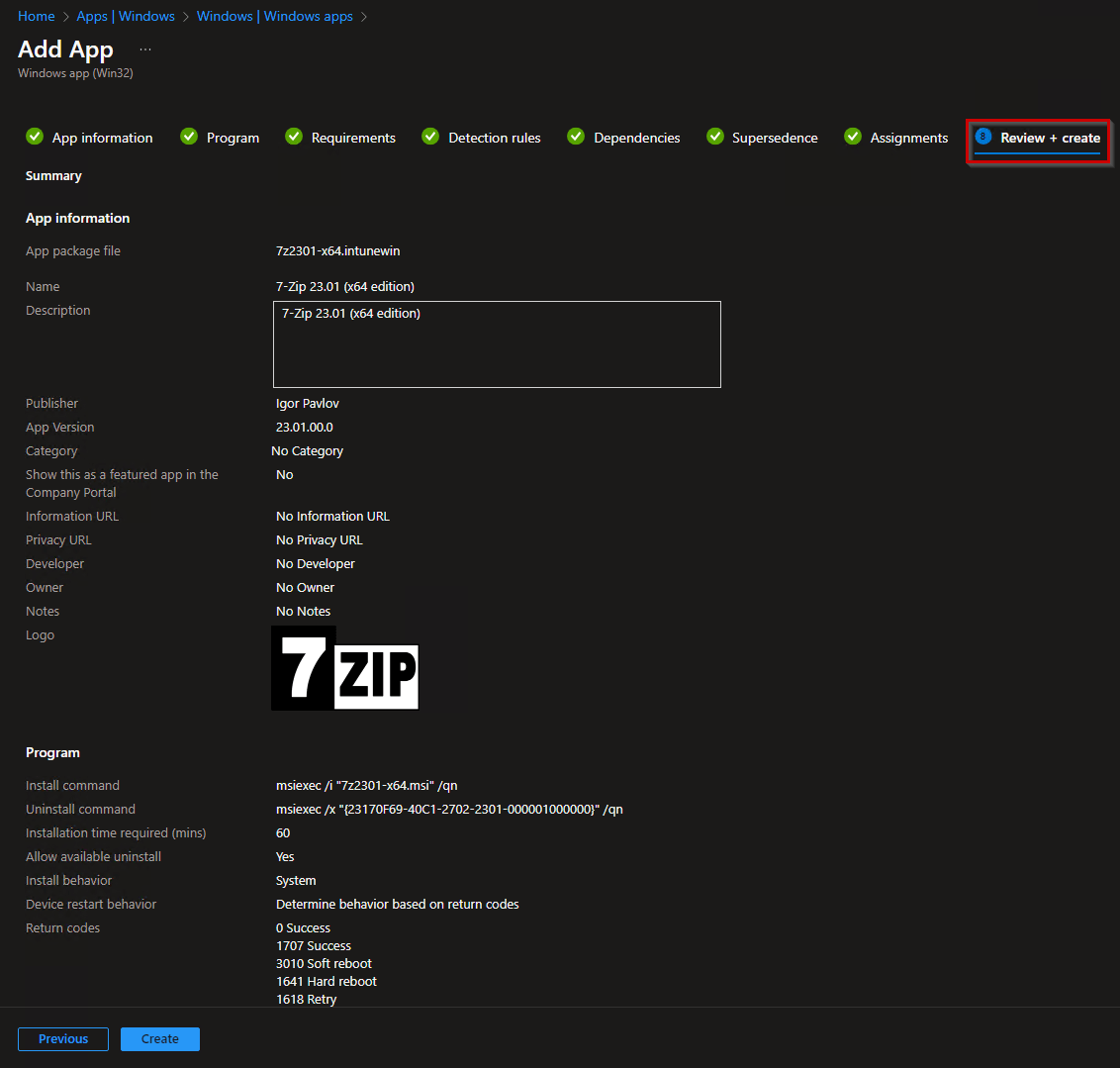The height and width of the screenshot is (1068, 1120).
Task: Click the No Developer value
Action: (x=315, y=563)
